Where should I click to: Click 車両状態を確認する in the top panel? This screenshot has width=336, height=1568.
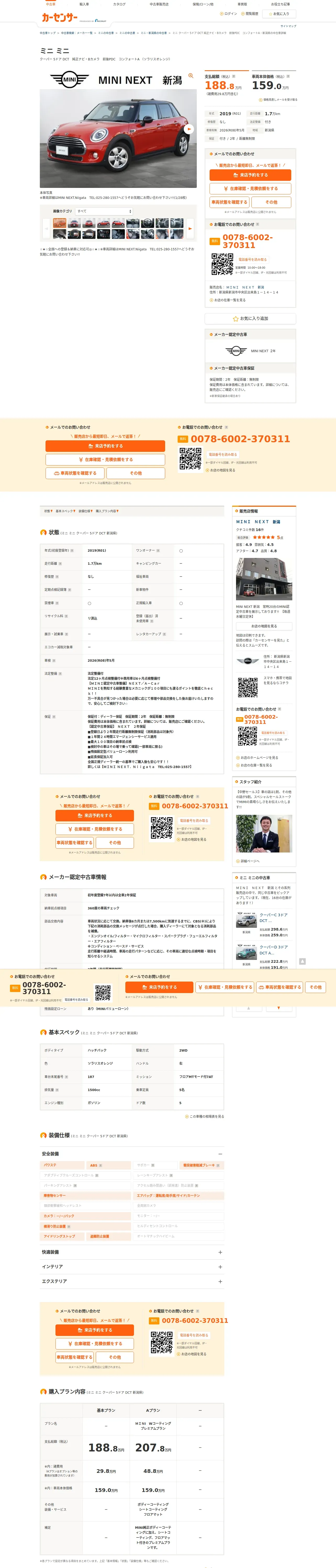click(229, 202)
